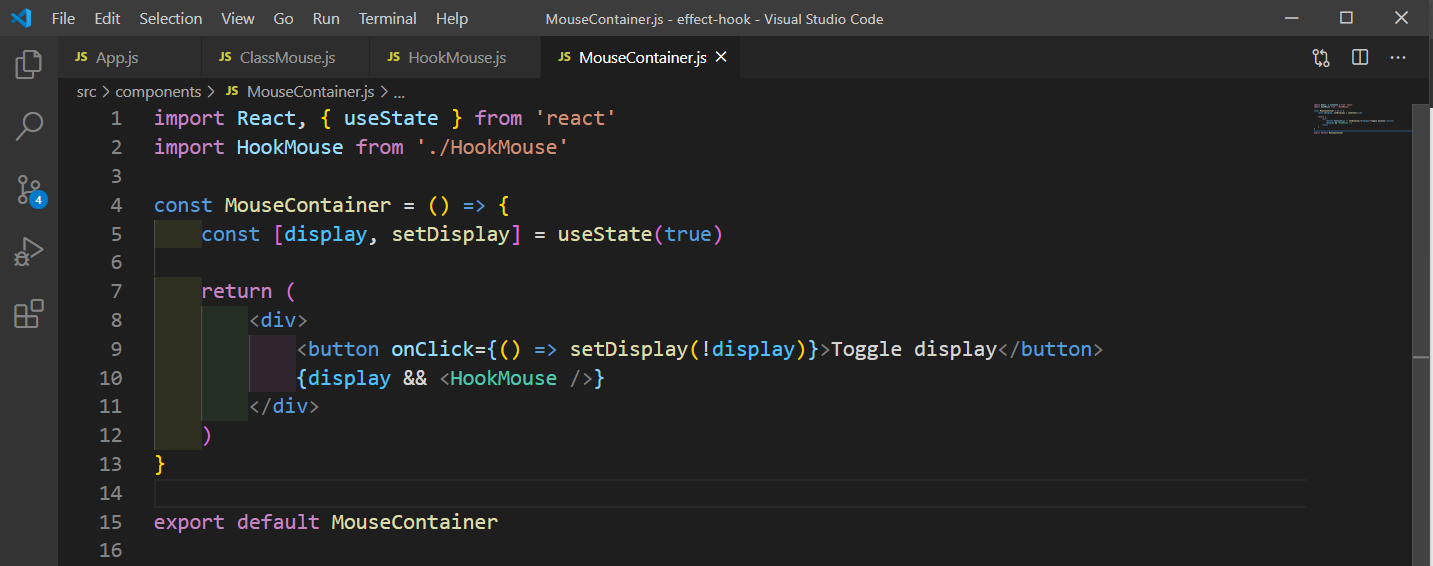Open the Help menu

tap(452, 19)
